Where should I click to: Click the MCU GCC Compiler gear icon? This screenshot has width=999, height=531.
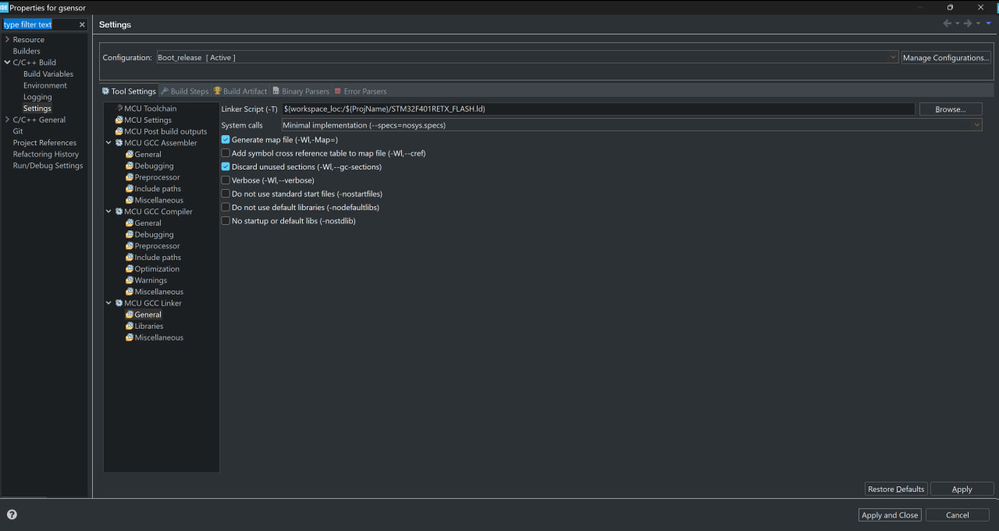pos(119,212)
